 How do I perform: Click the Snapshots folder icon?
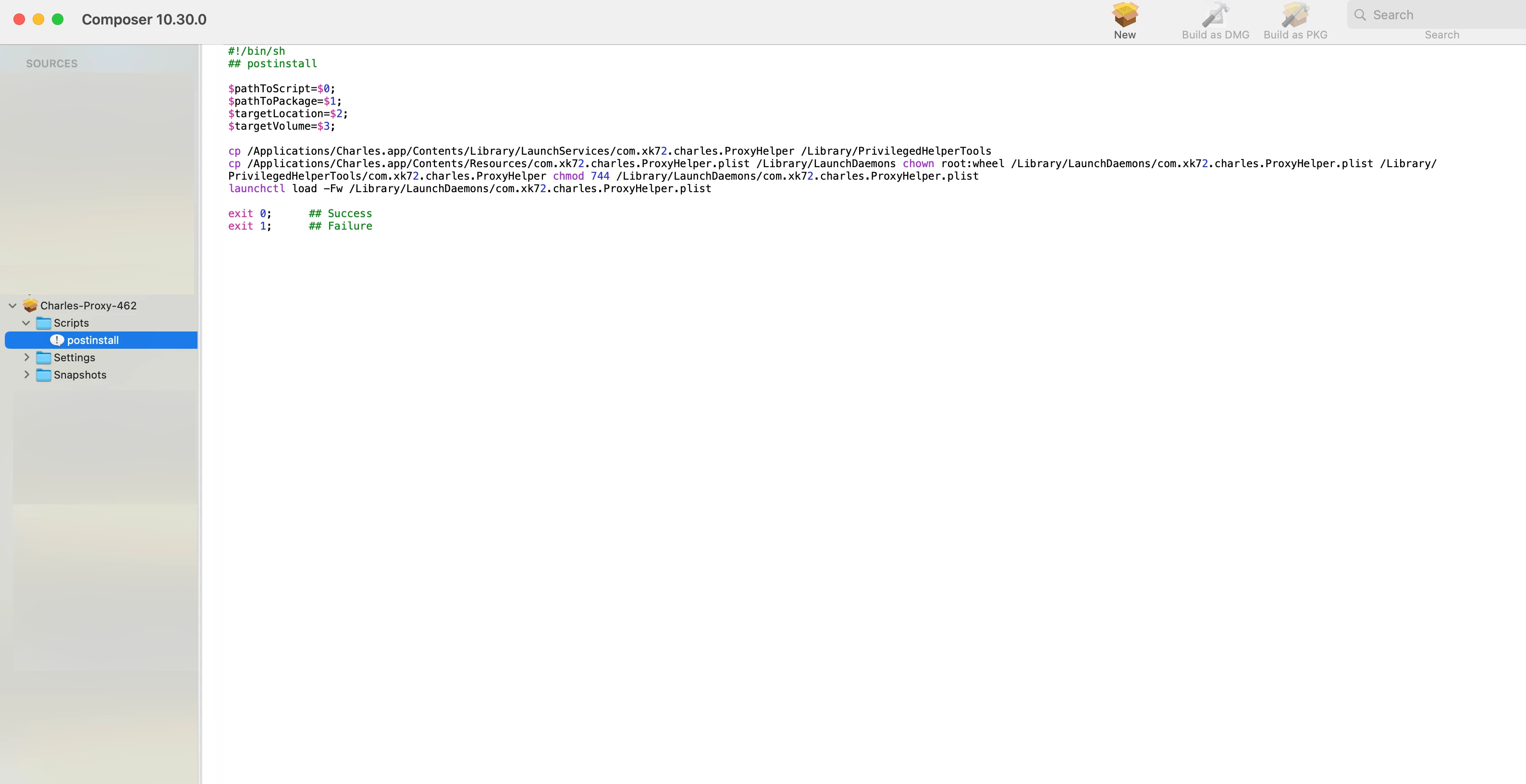[43, 375]
